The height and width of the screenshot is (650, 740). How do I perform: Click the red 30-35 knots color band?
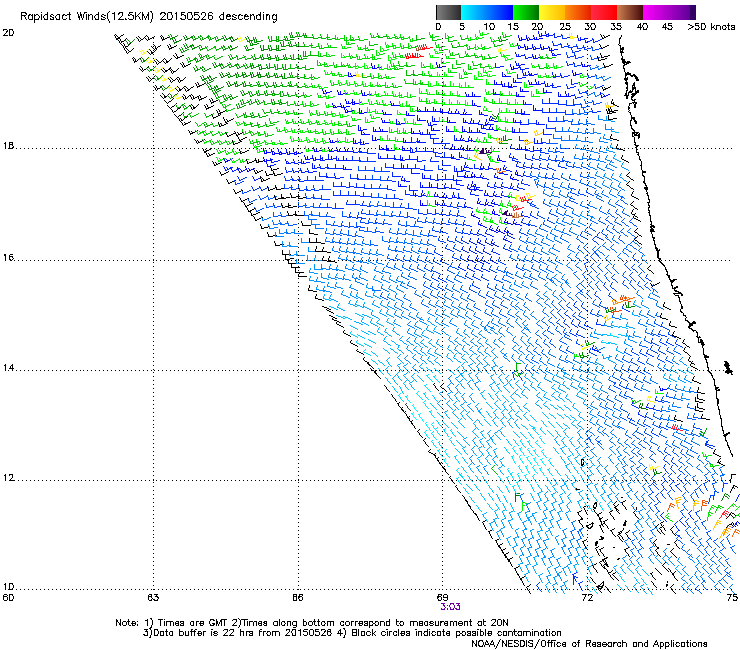604,12
